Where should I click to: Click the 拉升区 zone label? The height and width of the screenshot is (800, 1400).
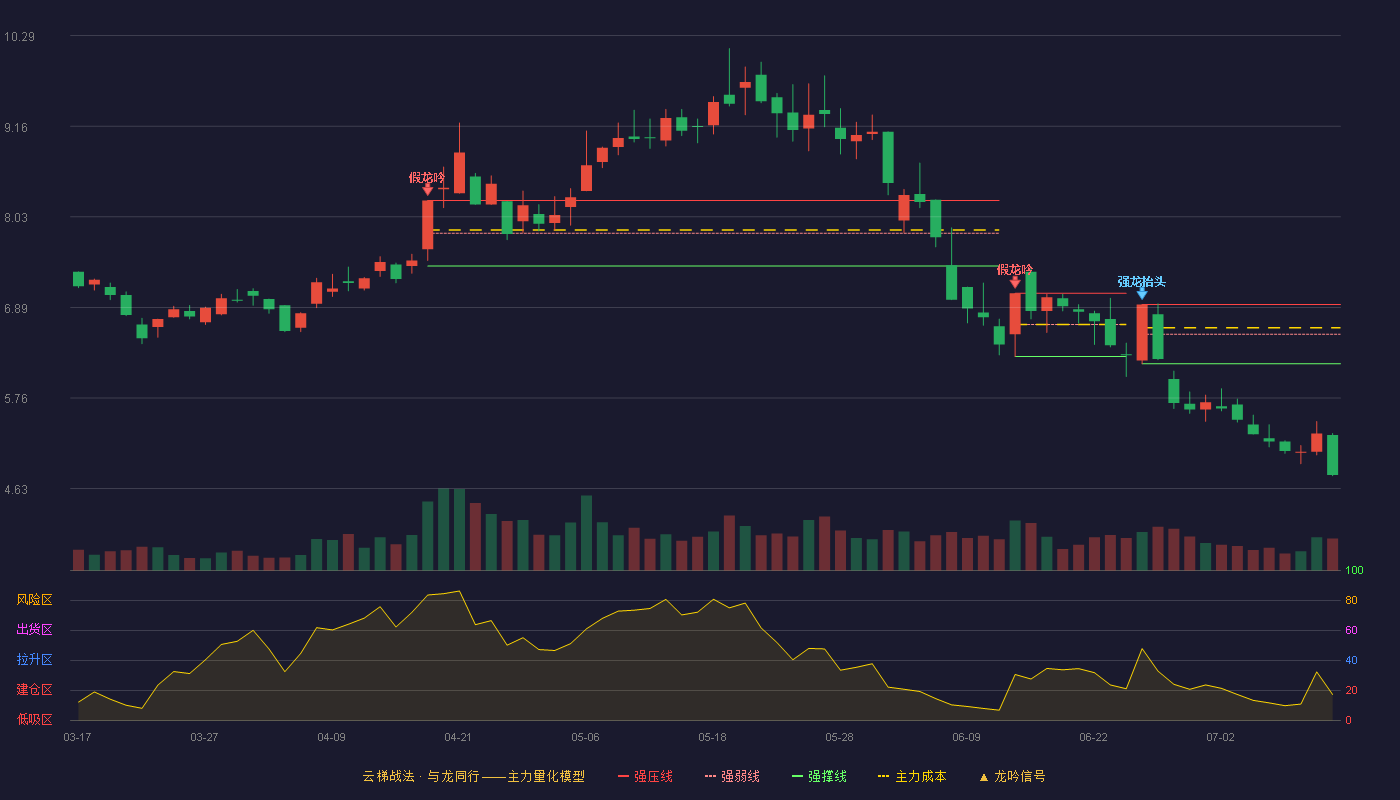(x=34, y=660)
